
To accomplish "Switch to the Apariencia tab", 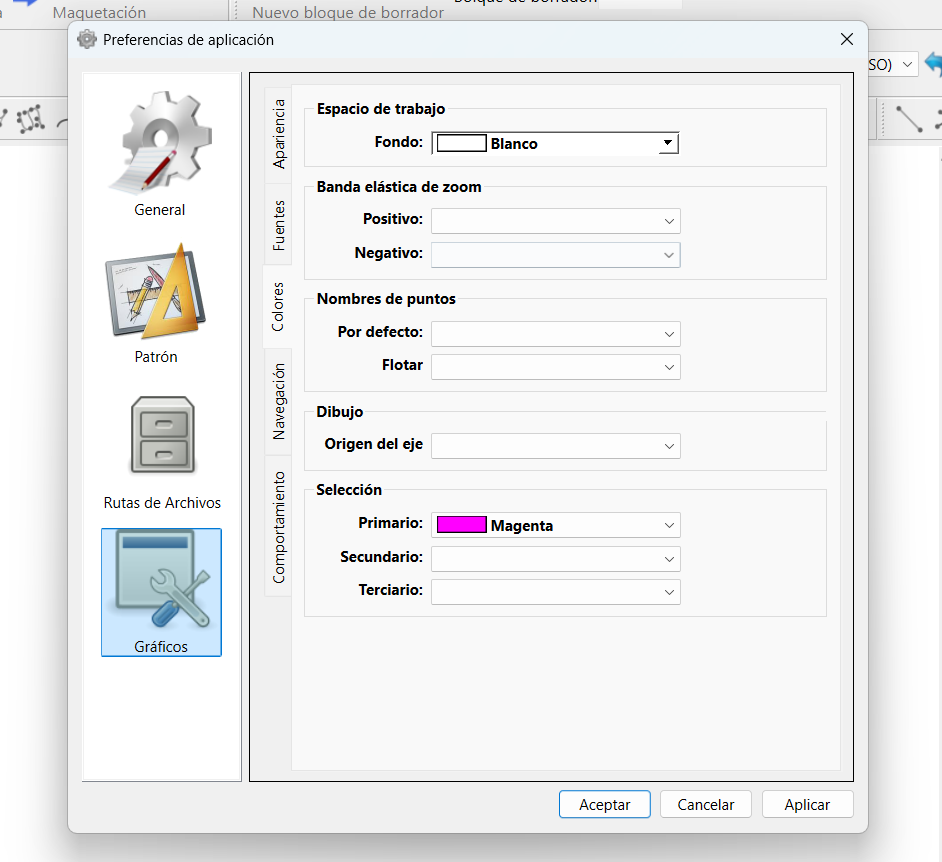I will tap(279, 132).
